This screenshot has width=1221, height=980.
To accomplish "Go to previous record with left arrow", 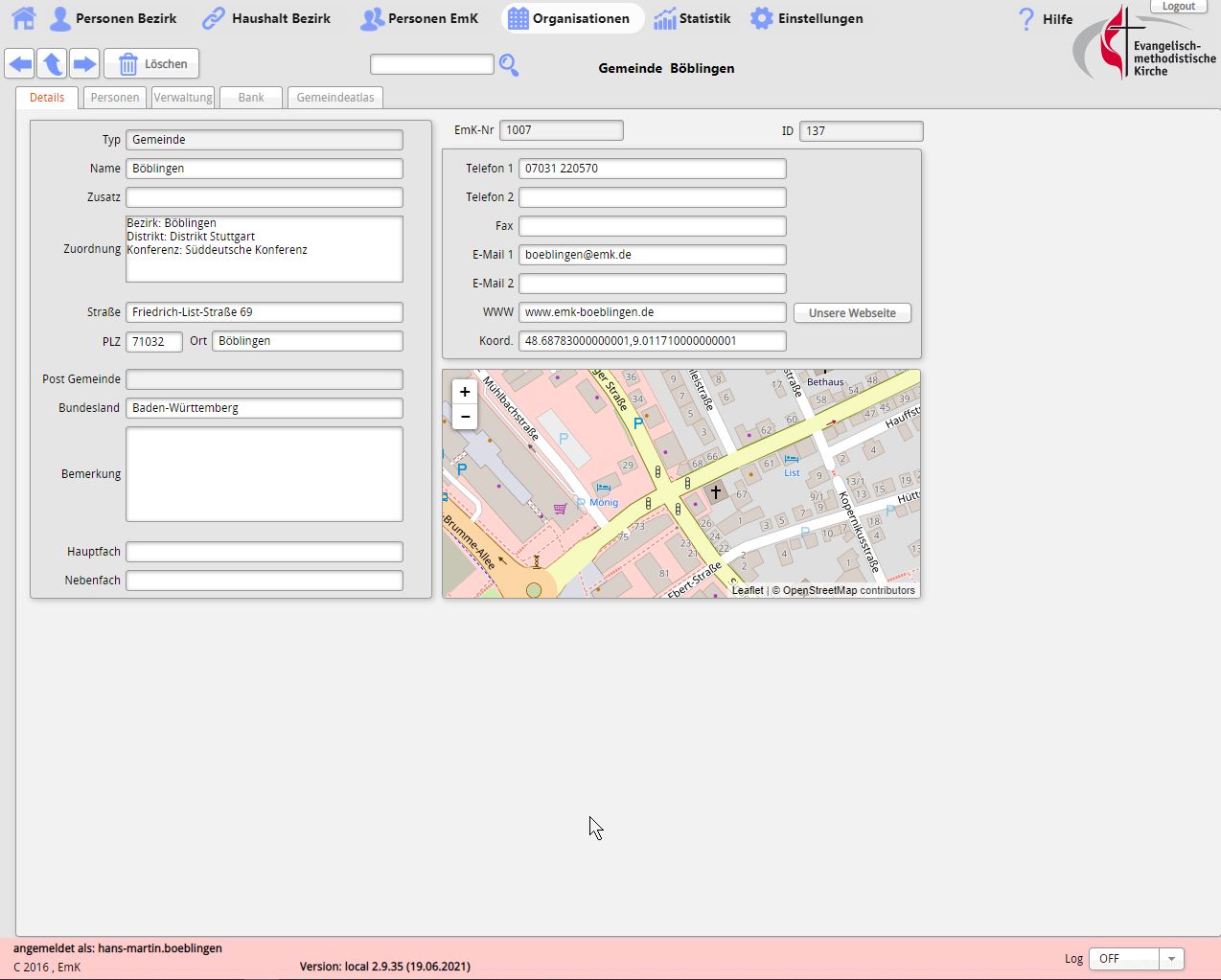I will pos(20,64).
